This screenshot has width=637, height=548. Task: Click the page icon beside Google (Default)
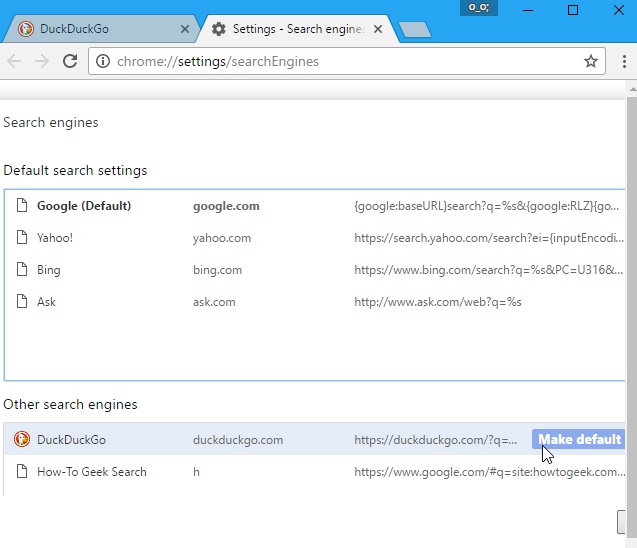(22, 206)
